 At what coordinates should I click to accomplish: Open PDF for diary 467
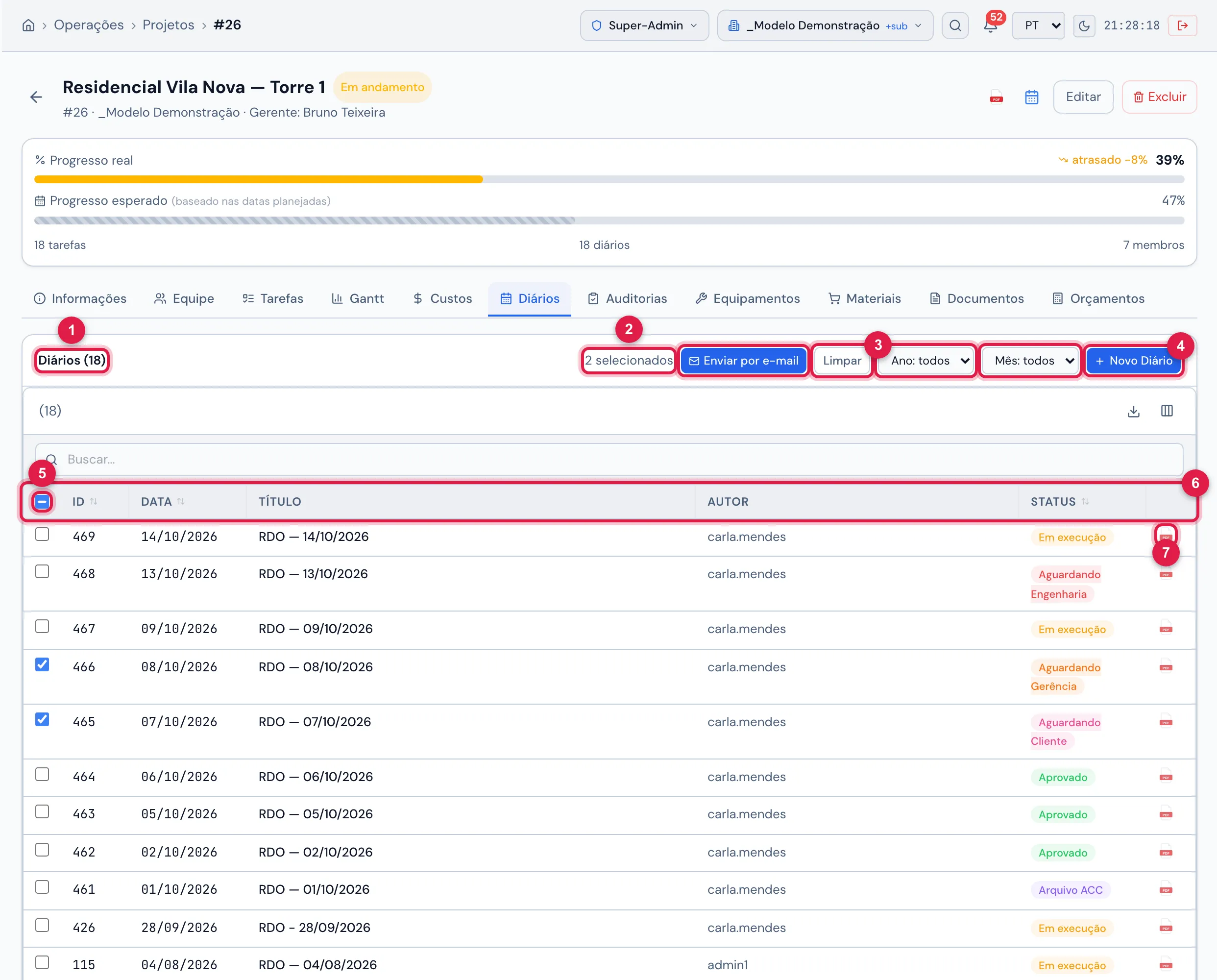click(1166, 628)
